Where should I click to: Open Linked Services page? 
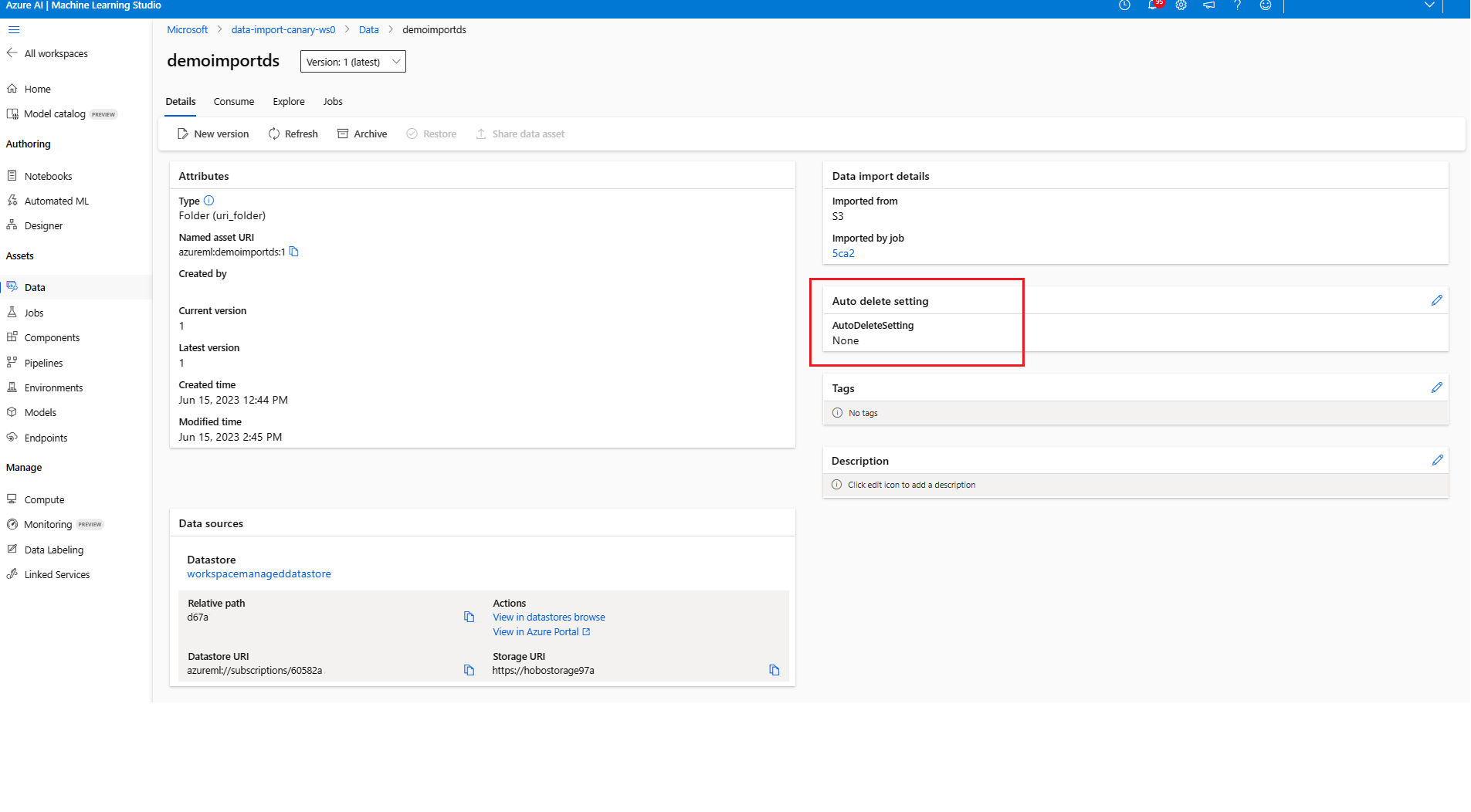pos(48,574)
